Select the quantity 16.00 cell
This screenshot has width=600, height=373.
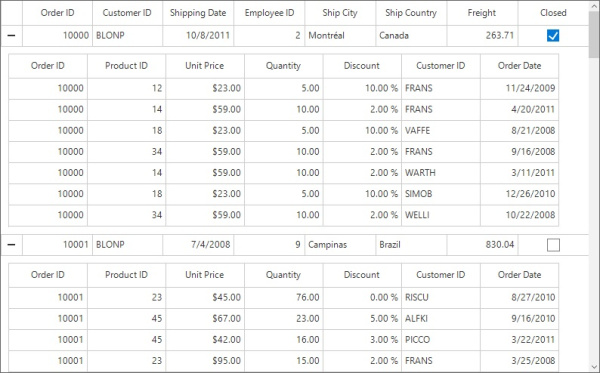coord(283,340)
